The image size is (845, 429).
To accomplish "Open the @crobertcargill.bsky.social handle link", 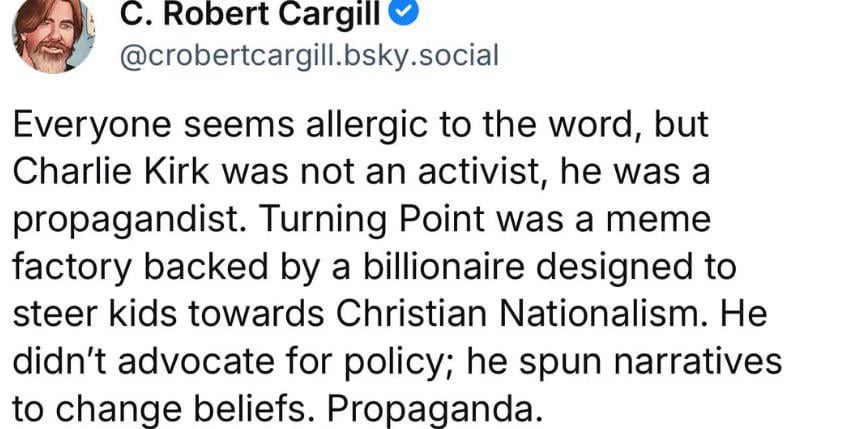I will [x=308, y=54].
